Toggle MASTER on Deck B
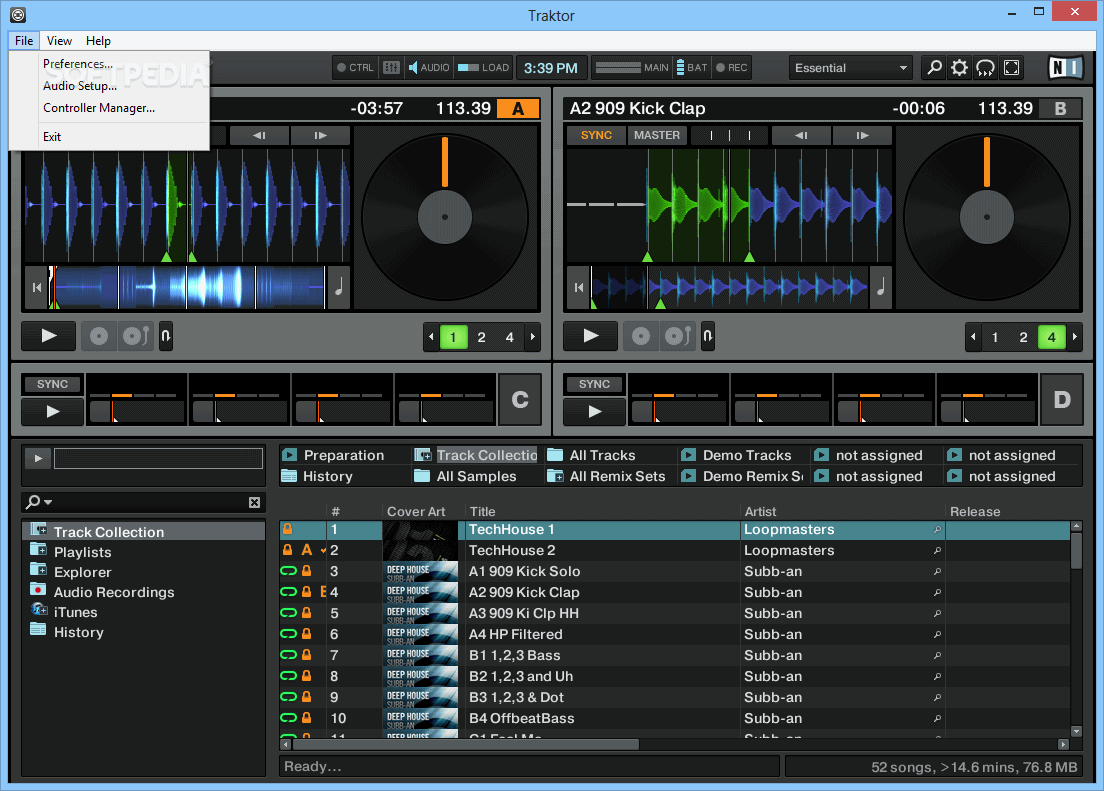Image resolution: width=1104 pixels, height=791 pixels. (657, 135)
